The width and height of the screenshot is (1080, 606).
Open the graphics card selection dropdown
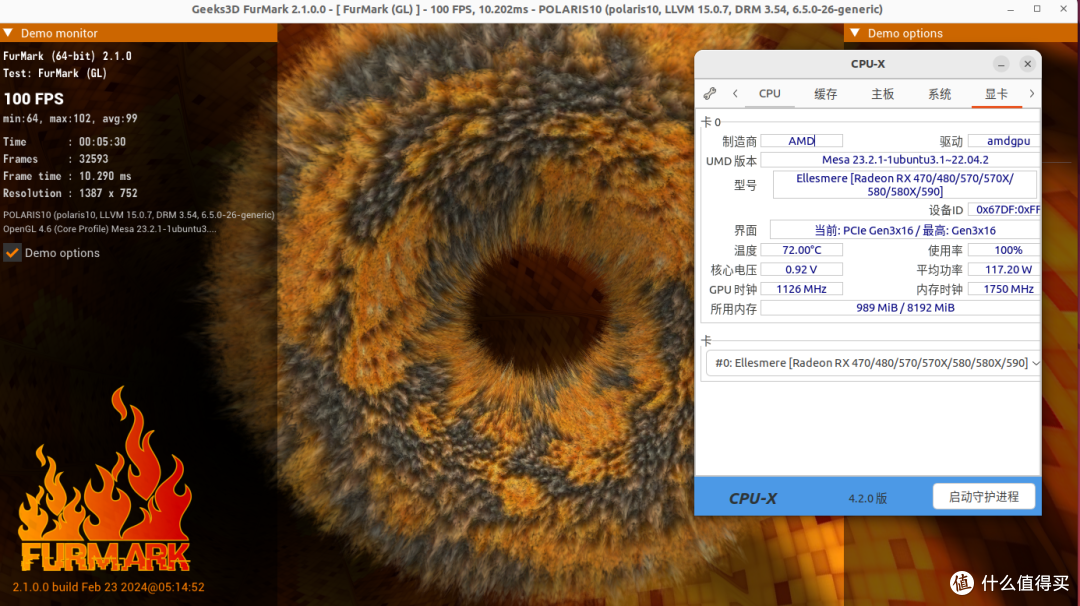873,363
